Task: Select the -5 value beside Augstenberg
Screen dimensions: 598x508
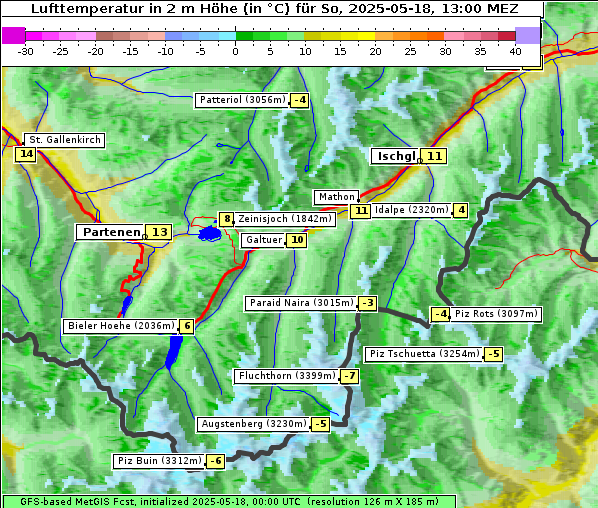Action: coord(320,424)
